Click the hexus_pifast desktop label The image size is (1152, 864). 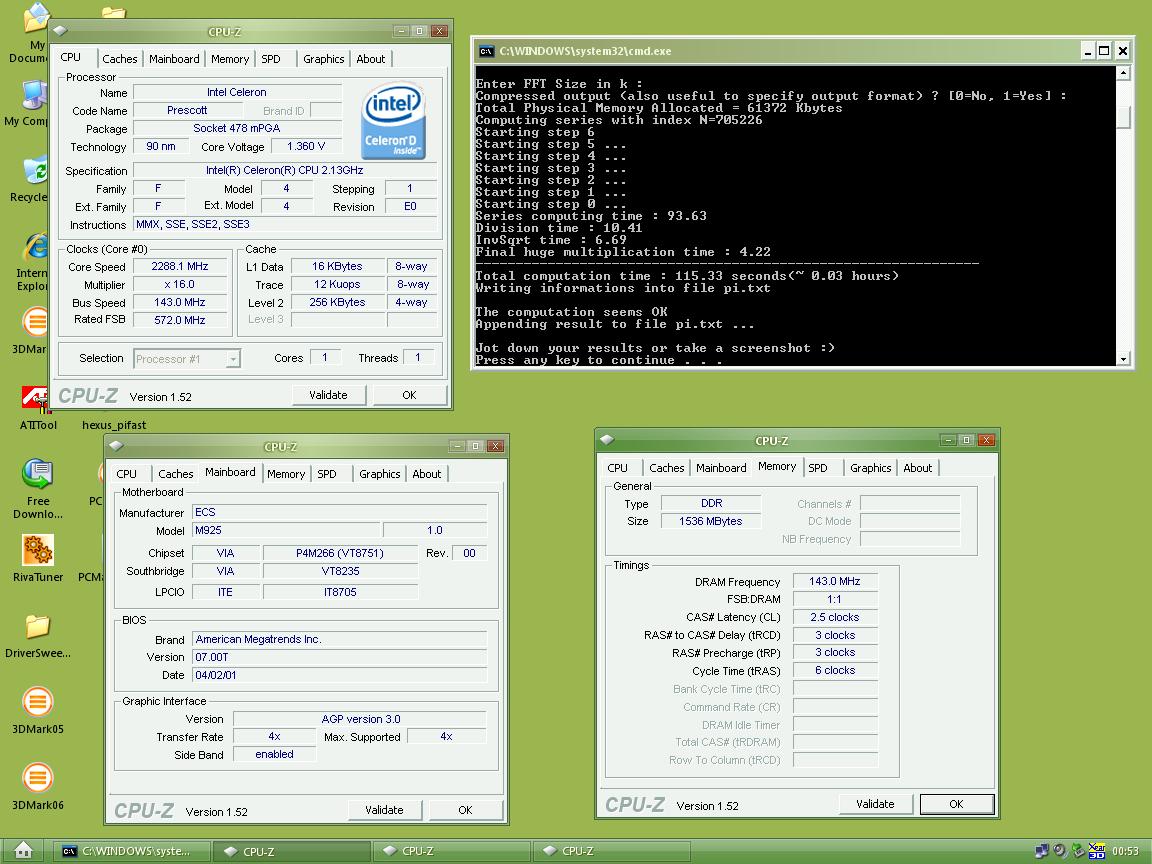coord(114,425)
